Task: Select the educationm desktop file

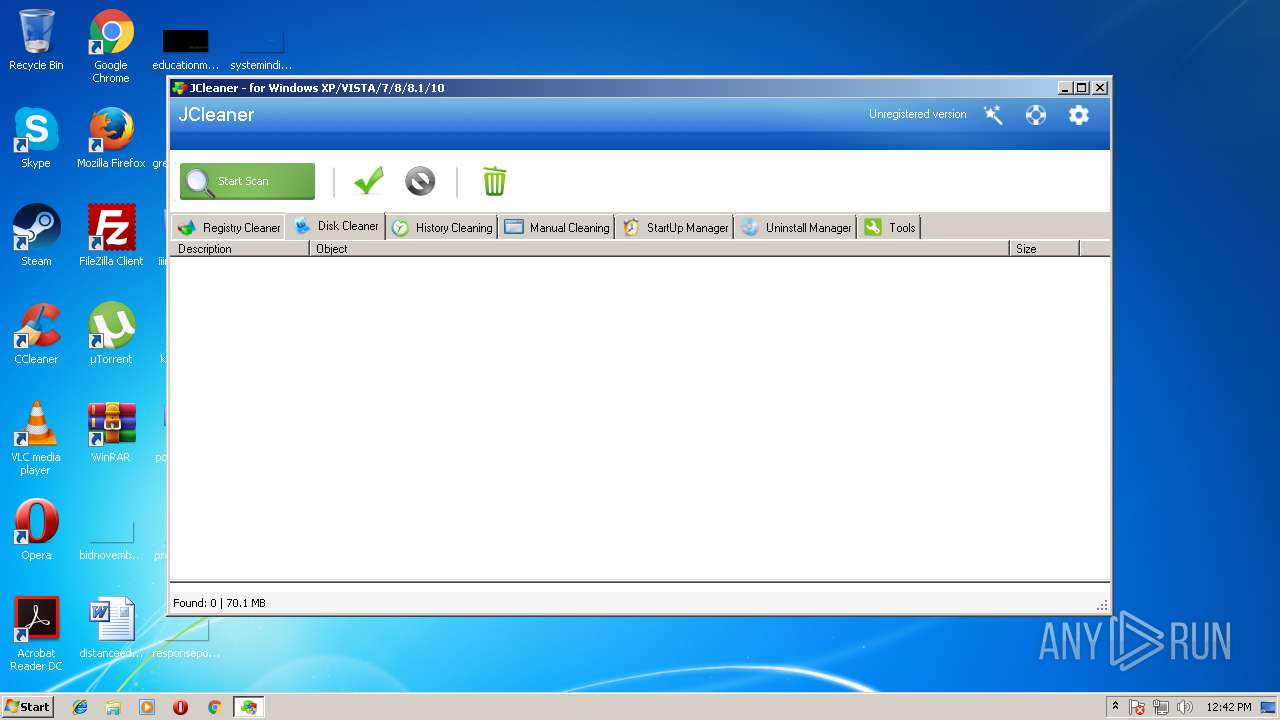Action: [186, 50]
